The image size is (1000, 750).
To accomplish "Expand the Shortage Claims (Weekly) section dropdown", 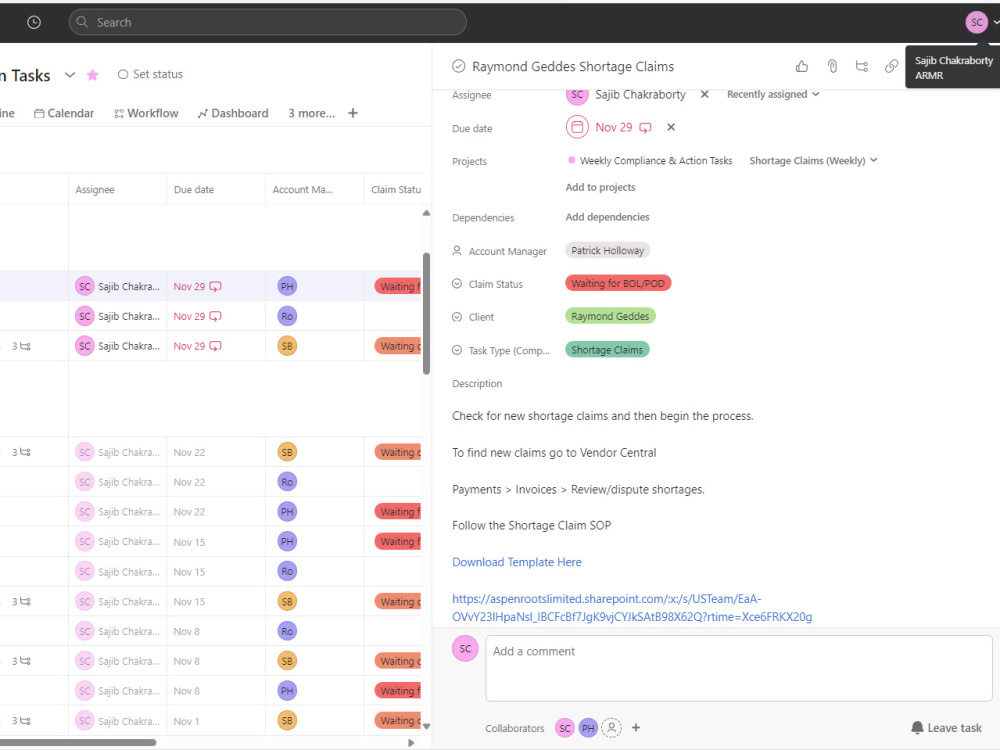I will click(813, 161).
